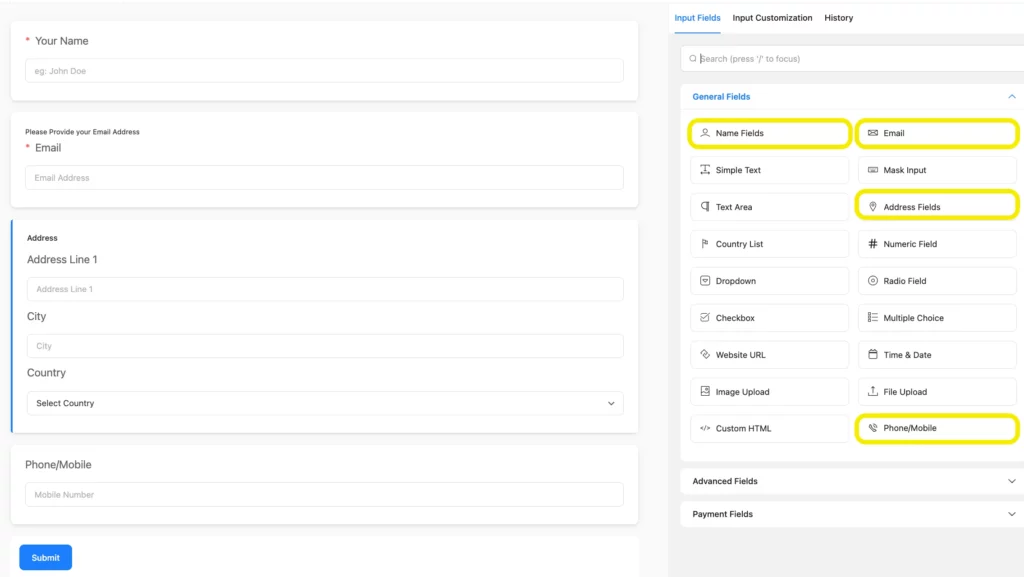Add an Address Fields block
The image size is (1024, 577).
click(x=937, y=207)
